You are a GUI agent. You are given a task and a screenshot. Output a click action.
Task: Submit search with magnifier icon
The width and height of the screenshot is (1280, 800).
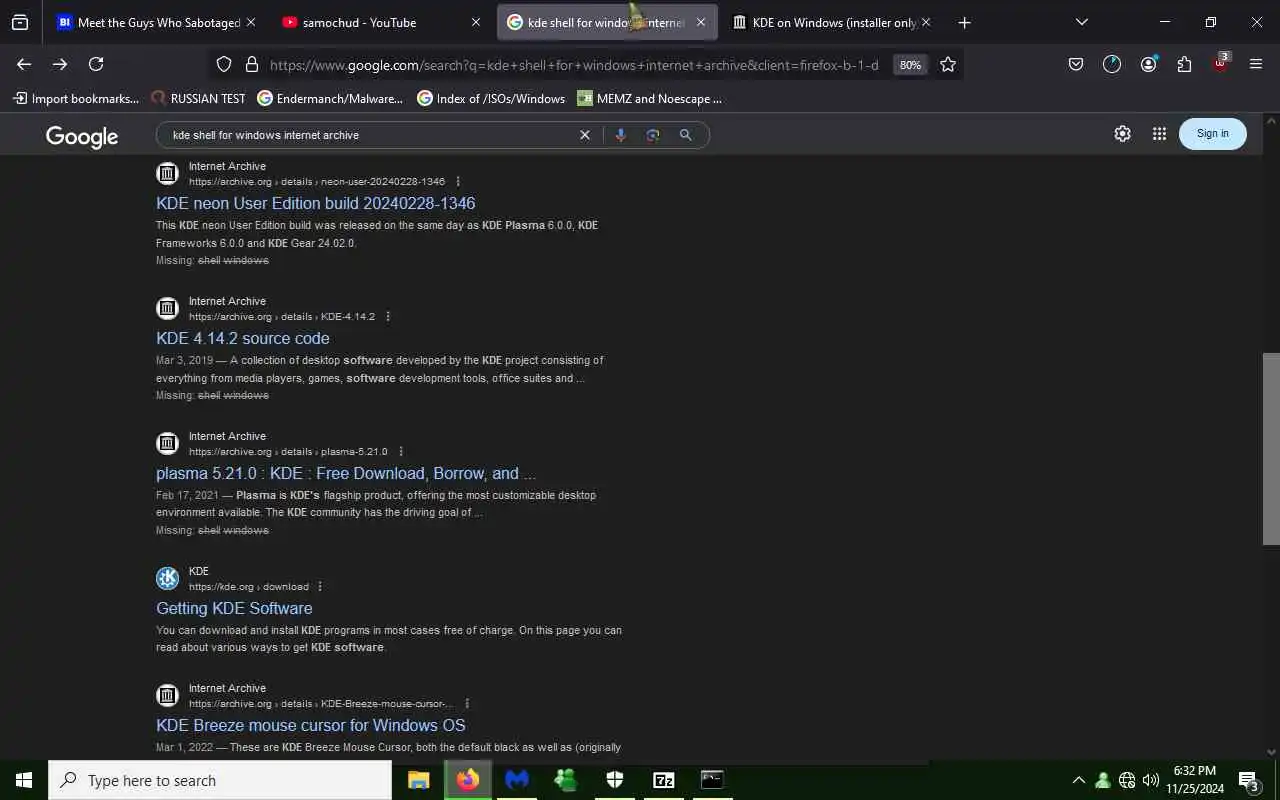coord(686,135)
